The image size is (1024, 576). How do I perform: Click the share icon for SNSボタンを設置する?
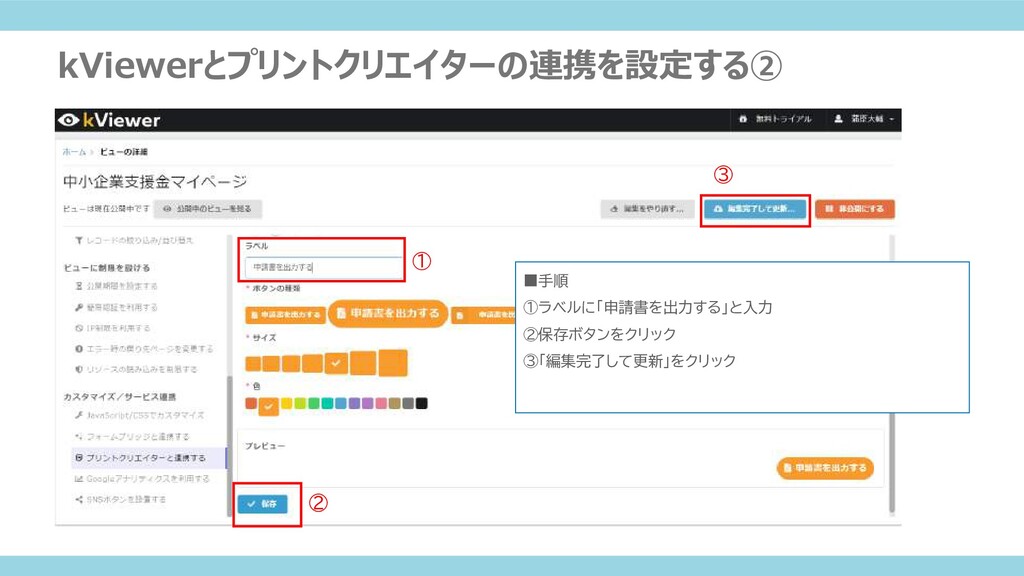click(78, 500)
